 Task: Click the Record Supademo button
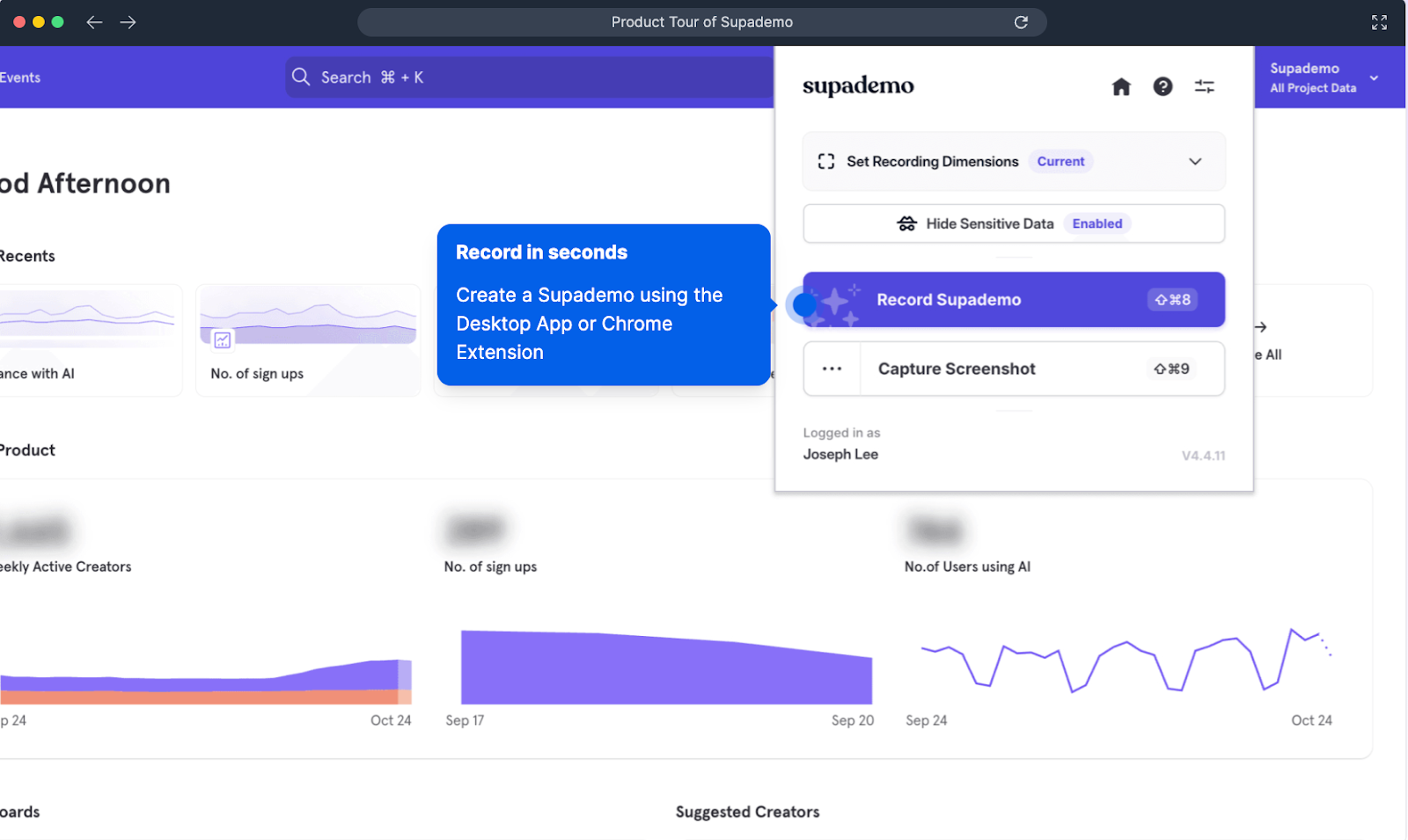point(1014,300)
